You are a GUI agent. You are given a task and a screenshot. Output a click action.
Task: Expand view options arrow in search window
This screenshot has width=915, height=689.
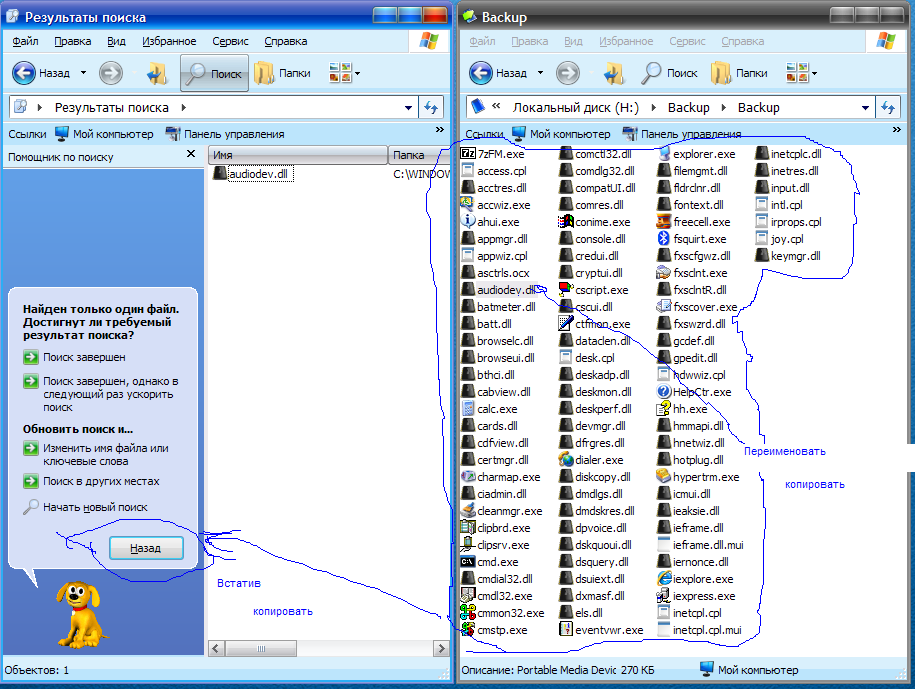[357, 74]
